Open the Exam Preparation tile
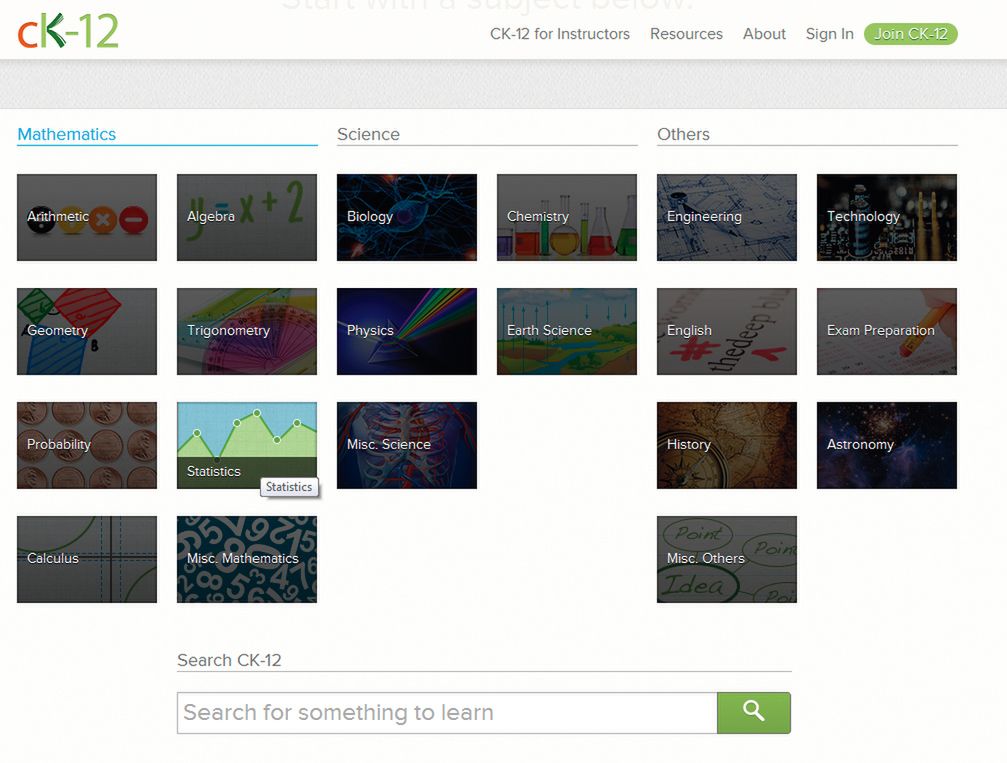The image size is (1007, 763). coord(886,331)
